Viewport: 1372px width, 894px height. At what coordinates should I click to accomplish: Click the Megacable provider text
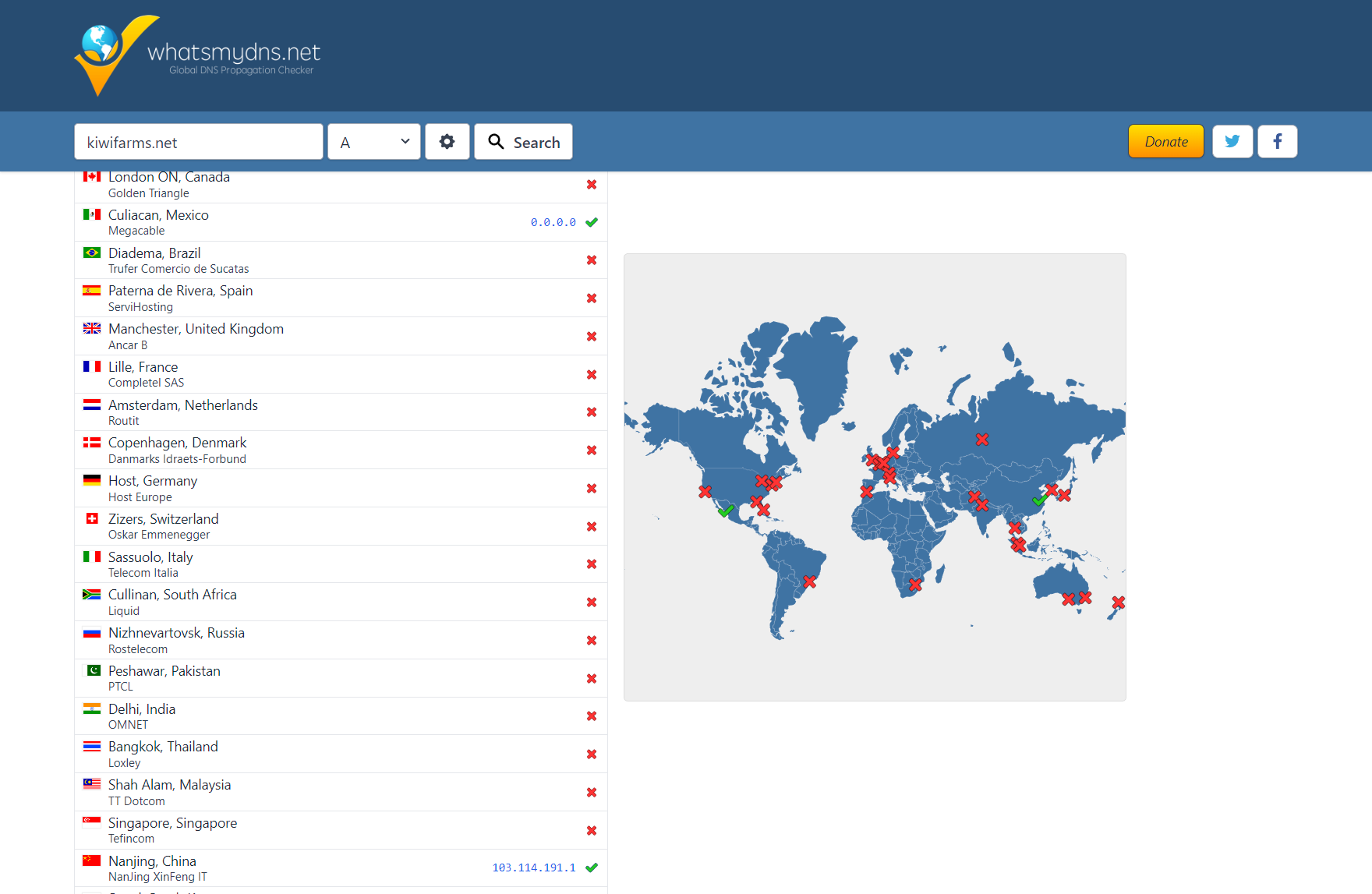pos(136,231)
